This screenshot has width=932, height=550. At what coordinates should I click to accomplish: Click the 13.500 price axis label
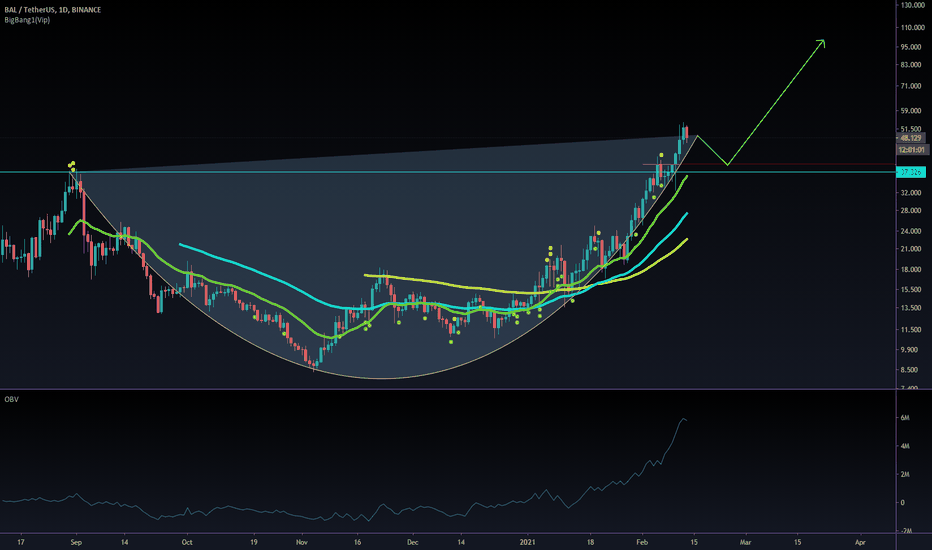click(911, 308)
